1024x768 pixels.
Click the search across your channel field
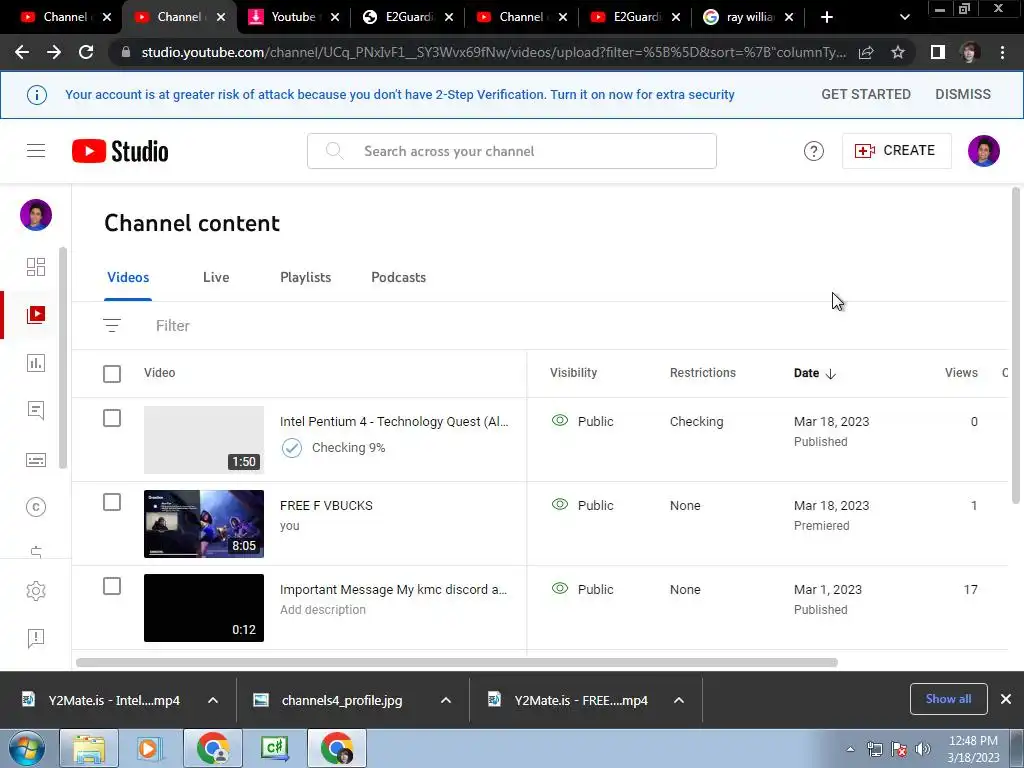click(x=512, y=151)
